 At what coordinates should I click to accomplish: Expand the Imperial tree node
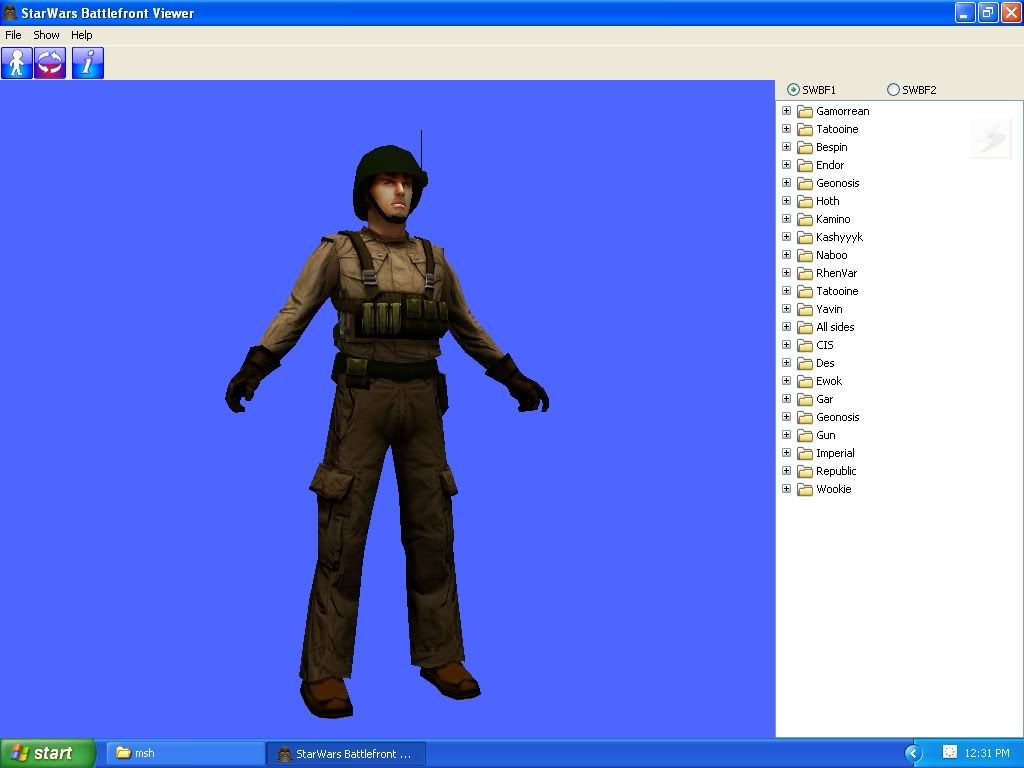[x=786, y=453]
